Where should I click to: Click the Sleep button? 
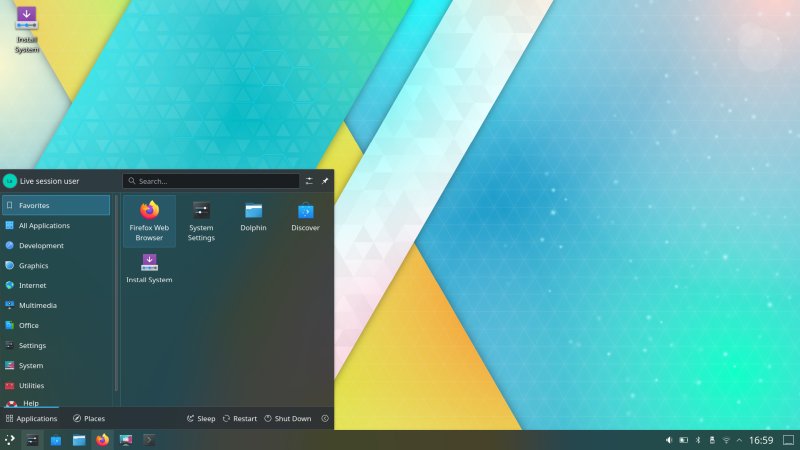[x=201, y=418]
